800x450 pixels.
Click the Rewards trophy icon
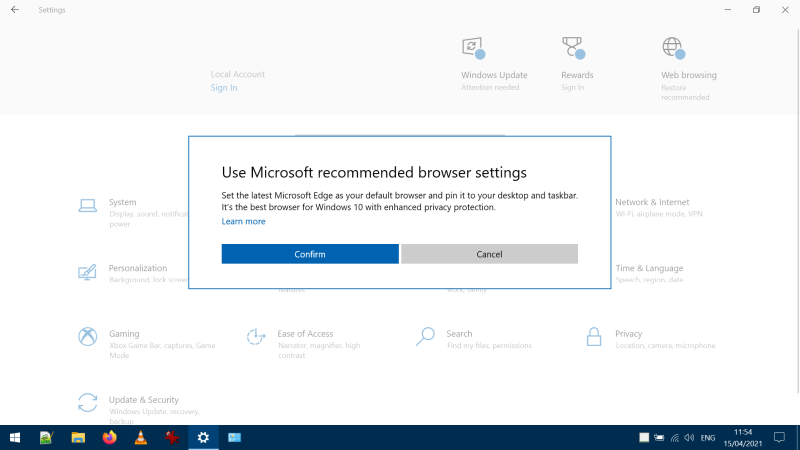573,48
